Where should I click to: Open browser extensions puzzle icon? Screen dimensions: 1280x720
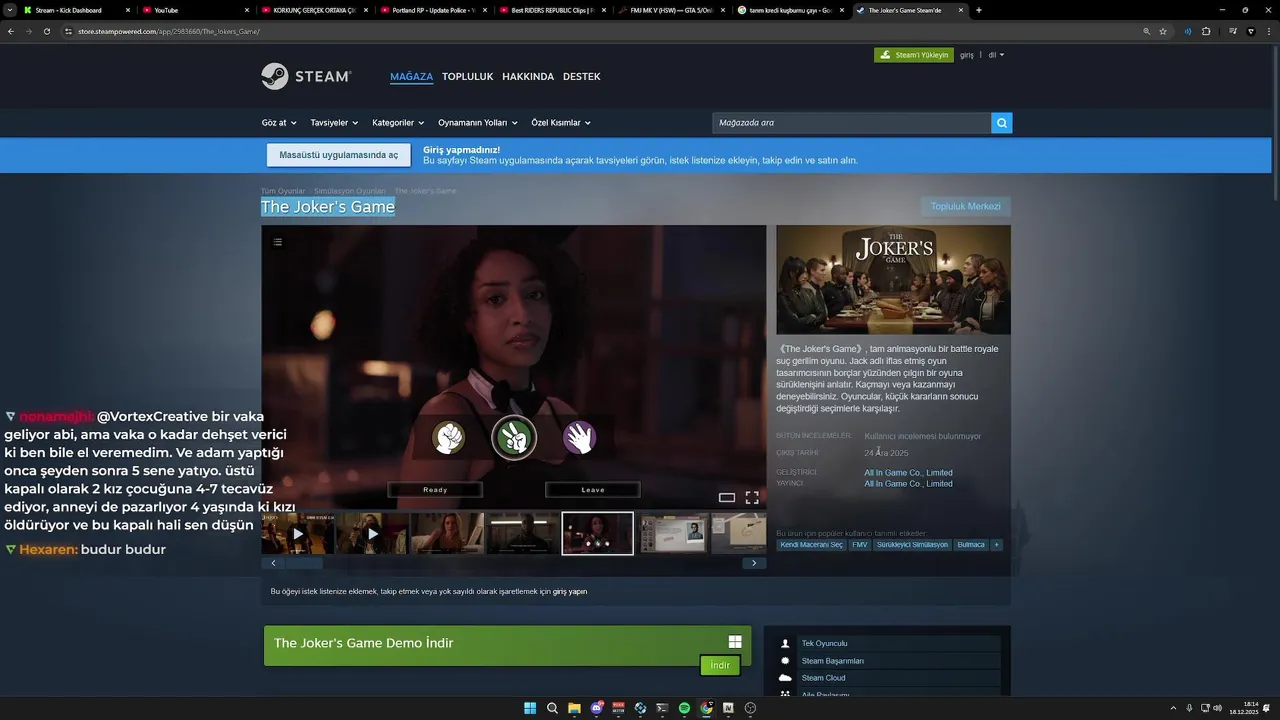pyautogui.click(x=1206, y=31)
